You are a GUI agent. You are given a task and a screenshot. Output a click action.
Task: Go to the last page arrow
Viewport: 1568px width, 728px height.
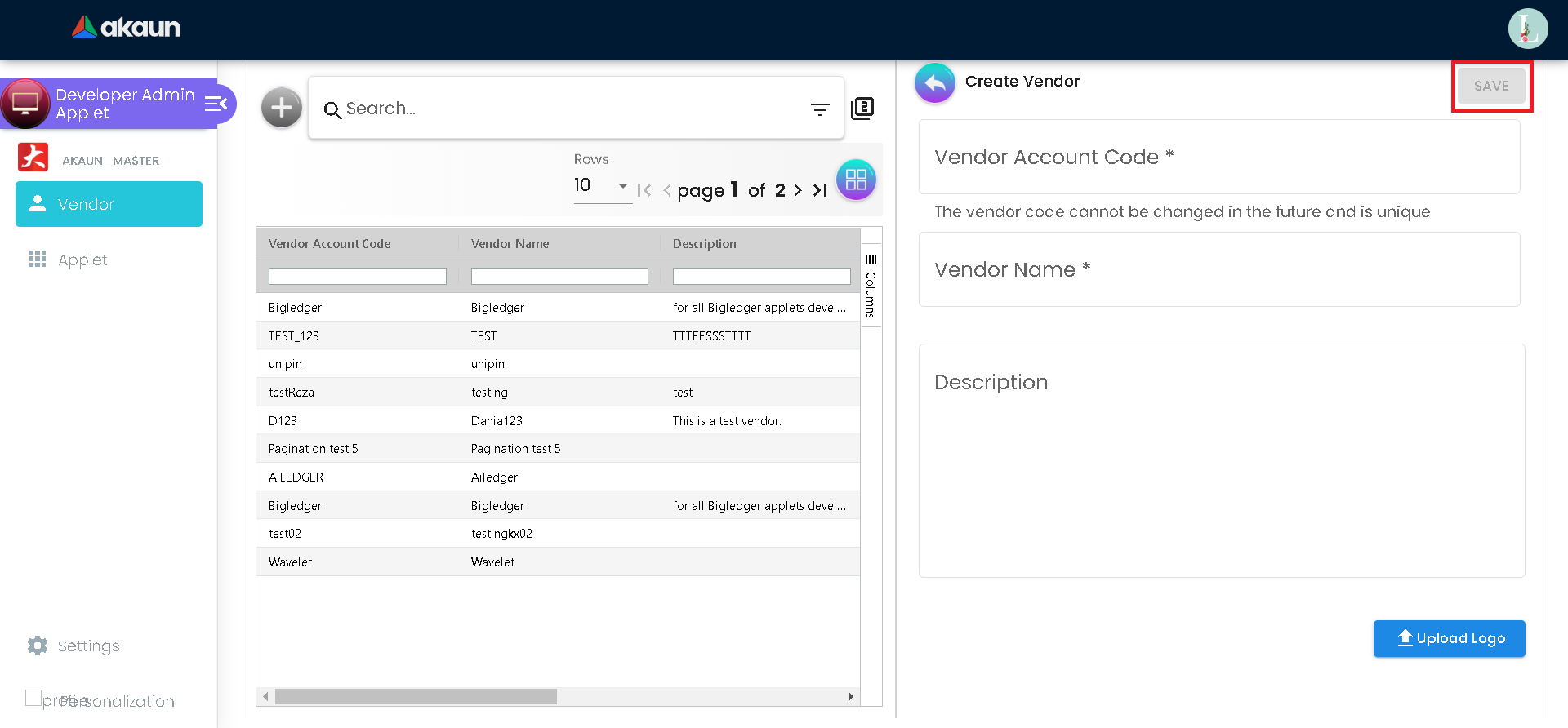pyautogui.click(x=820, y=190)
